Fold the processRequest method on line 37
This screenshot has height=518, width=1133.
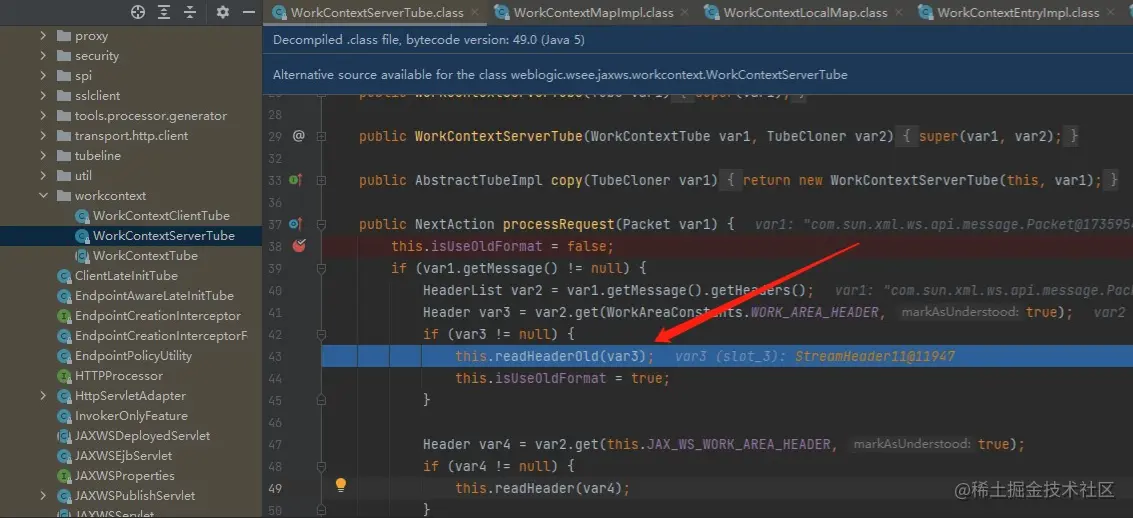point(322,224)
